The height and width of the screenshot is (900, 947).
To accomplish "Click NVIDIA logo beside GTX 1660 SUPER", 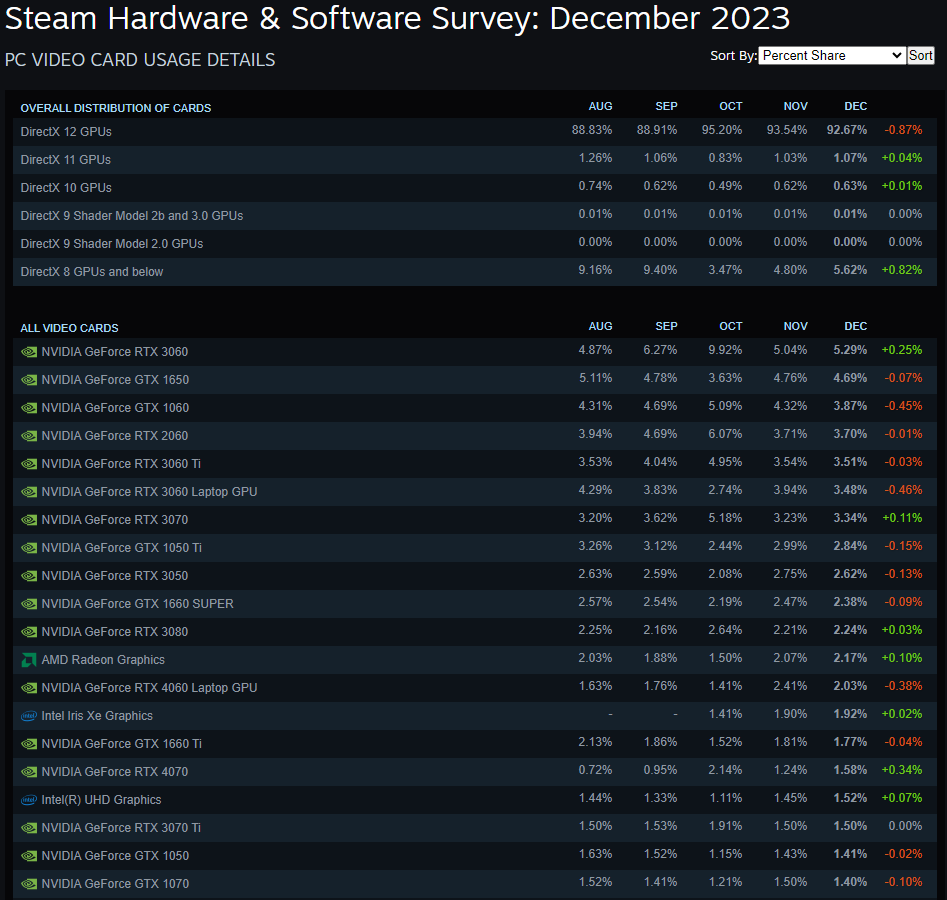I will coord(29,604).
